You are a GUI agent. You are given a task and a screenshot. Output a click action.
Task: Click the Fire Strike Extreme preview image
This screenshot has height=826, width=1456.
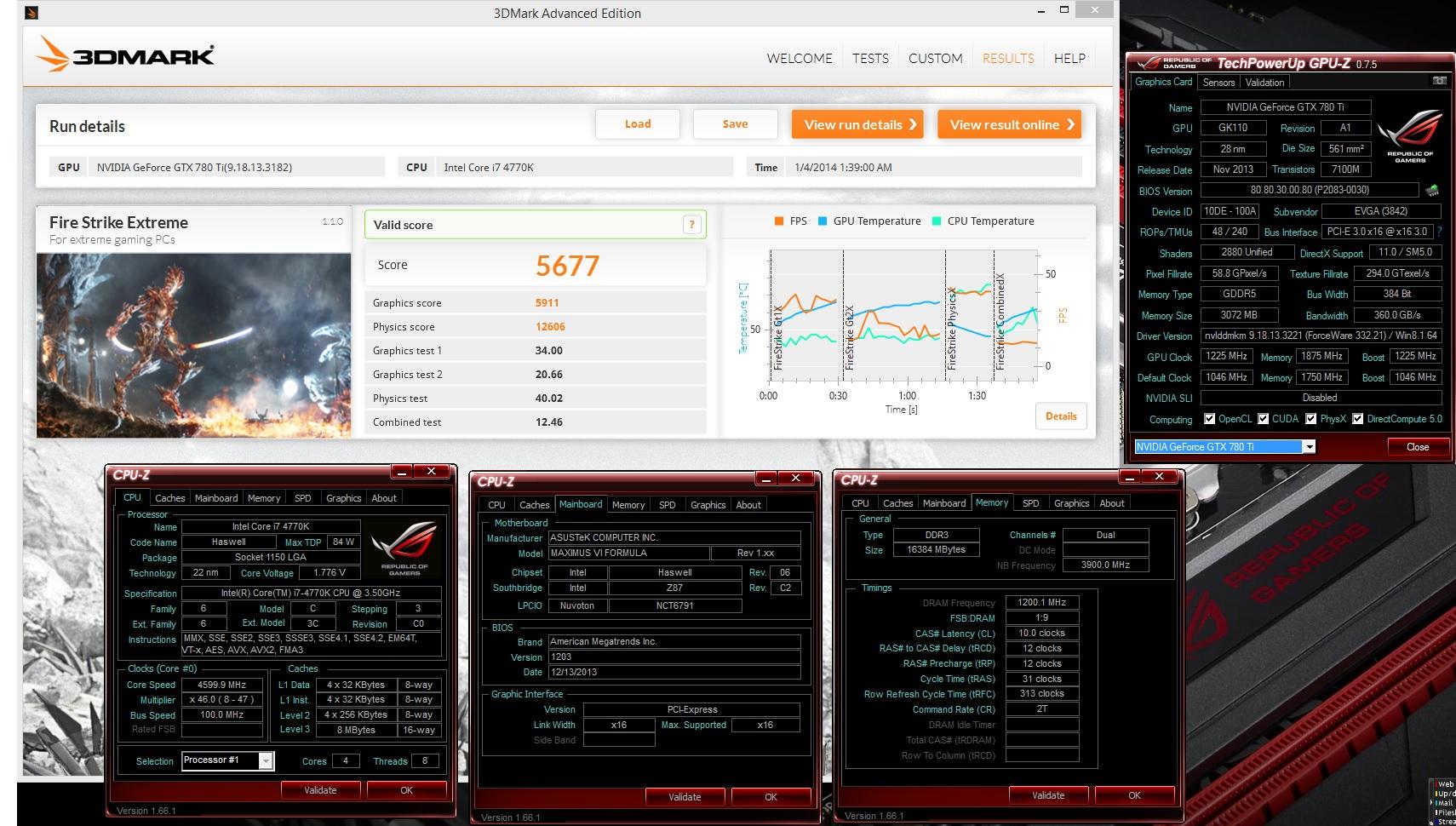pyautogui.click(x=193, y=345)
